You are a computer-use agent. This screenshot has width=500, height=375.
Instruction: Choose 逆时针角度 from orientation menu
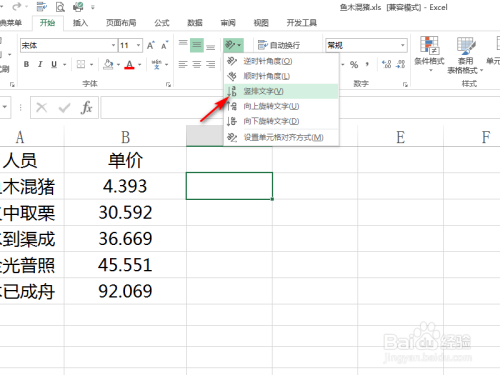(x=281, y=61)
